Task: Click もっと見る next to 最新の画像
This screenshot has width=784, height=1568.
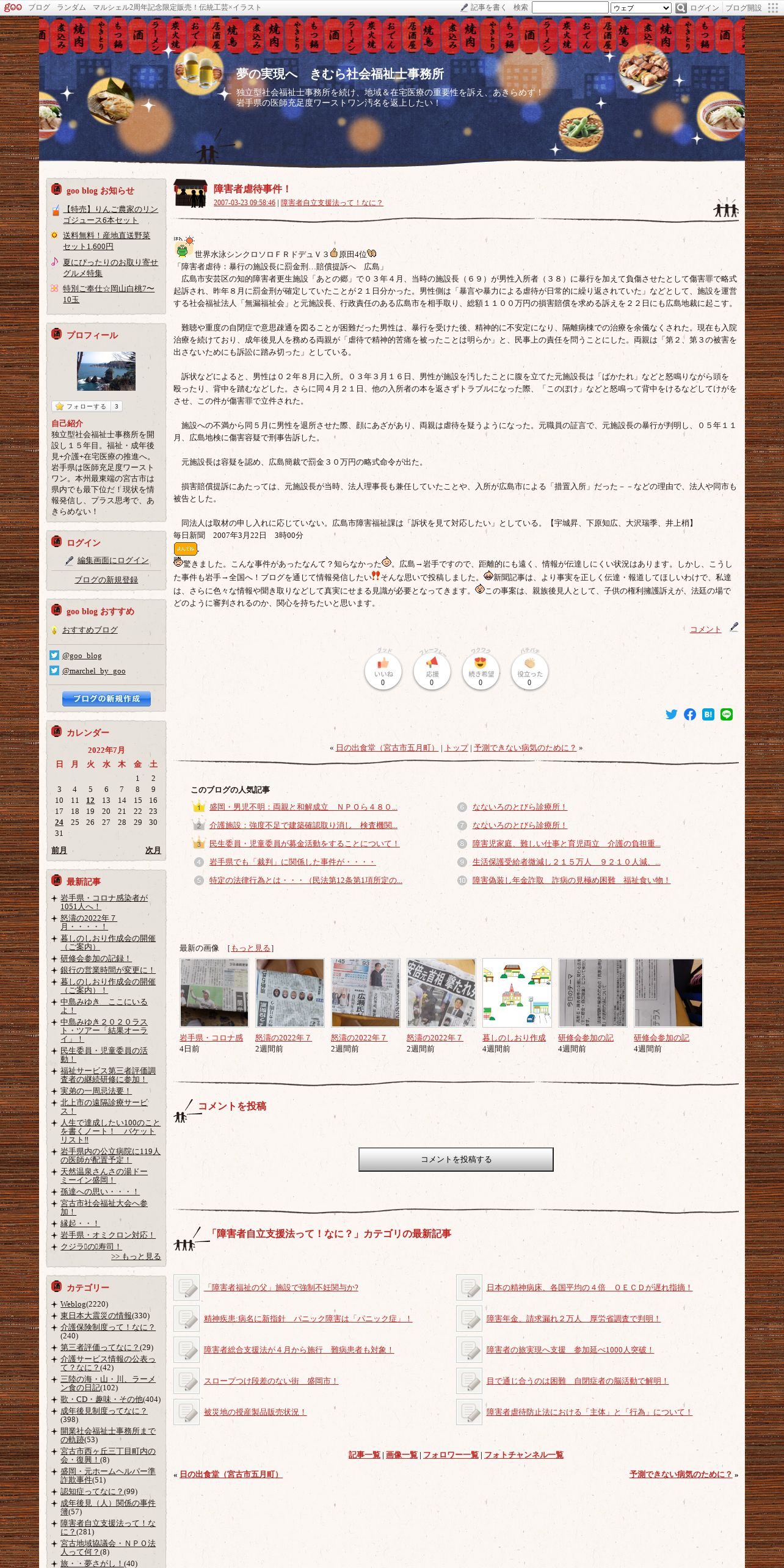Action: 250,948
